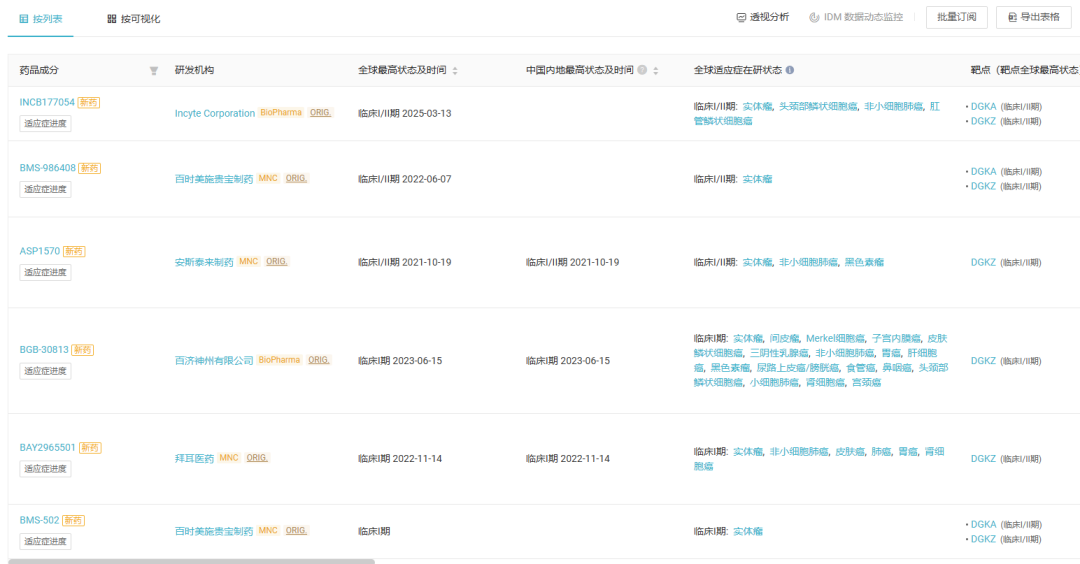This screenshot has height=564, width=1080.
Task: Open Incyte Corporation organization link
Action: click(214, 113)
